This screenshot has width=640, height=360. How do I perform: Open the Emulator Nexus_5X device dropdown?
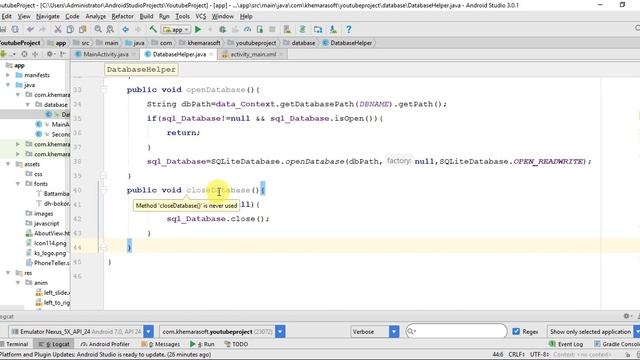(149, 331)
